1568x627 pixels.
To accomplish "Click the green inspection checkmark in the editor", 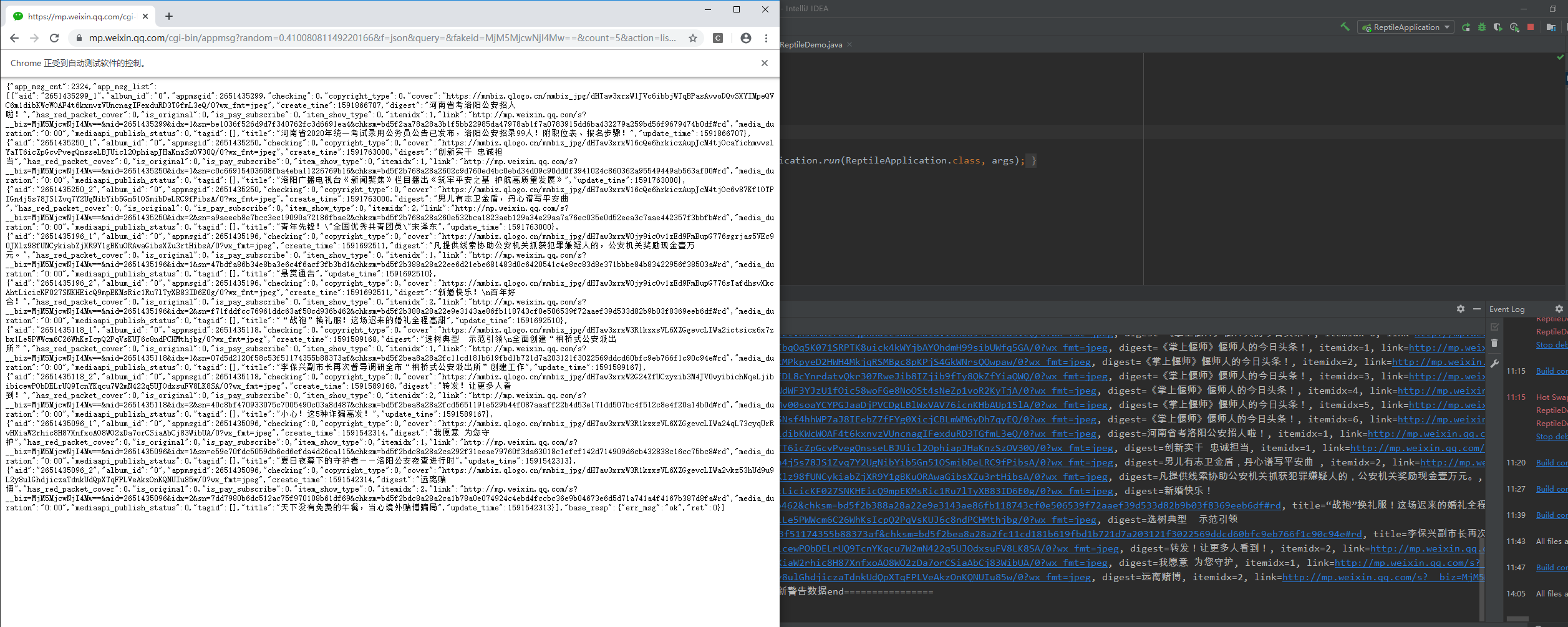I will (1561, 57).
